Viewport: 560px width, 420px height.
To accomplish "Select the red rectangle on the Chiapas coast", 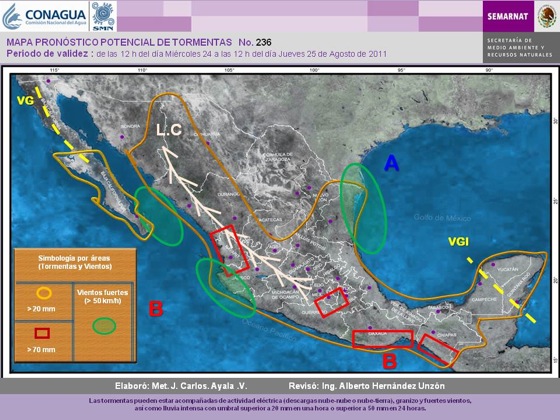I will pos(439,350).
